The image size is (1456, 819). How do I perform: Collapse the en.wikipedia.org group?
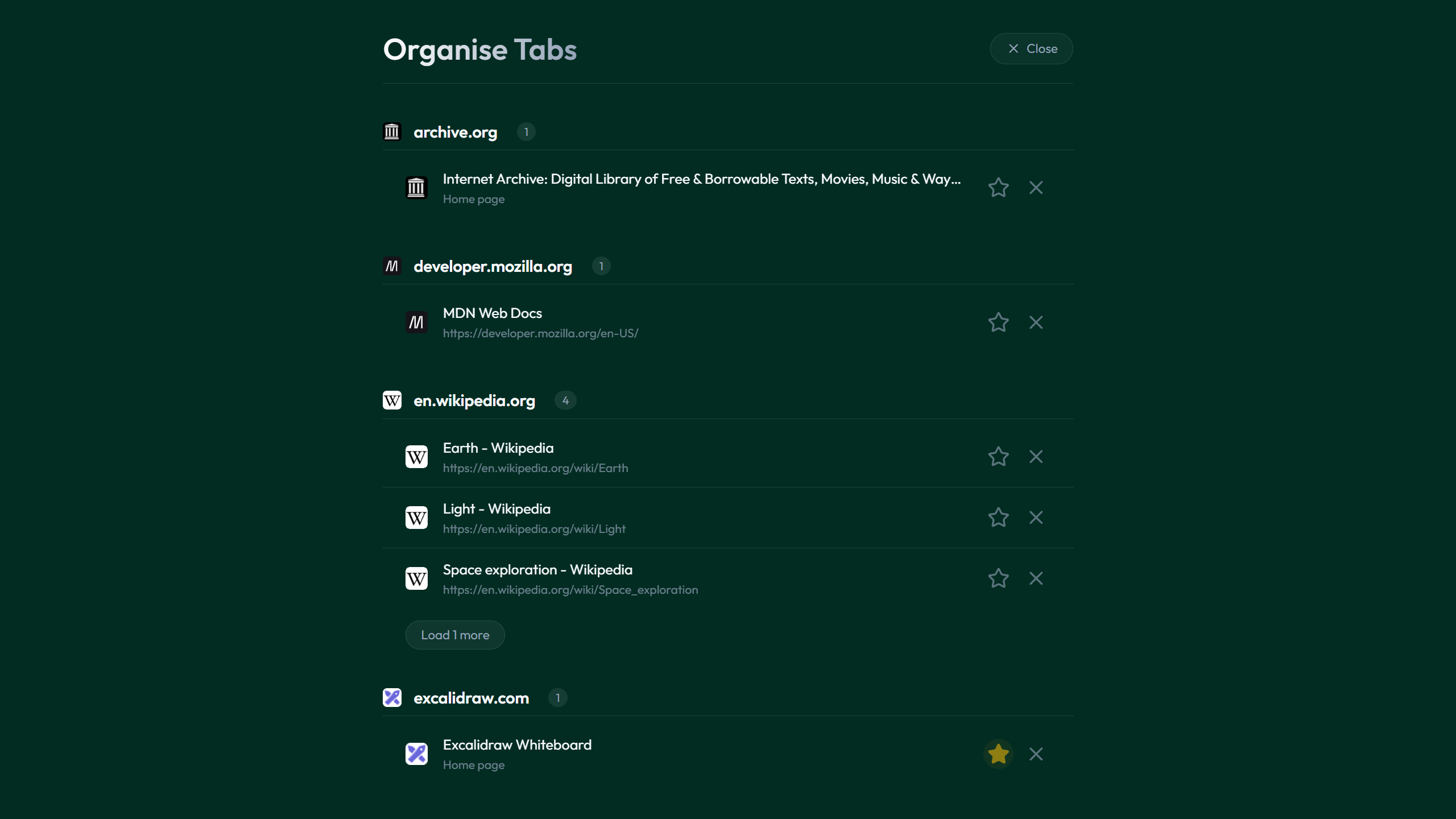click(474, 400)
